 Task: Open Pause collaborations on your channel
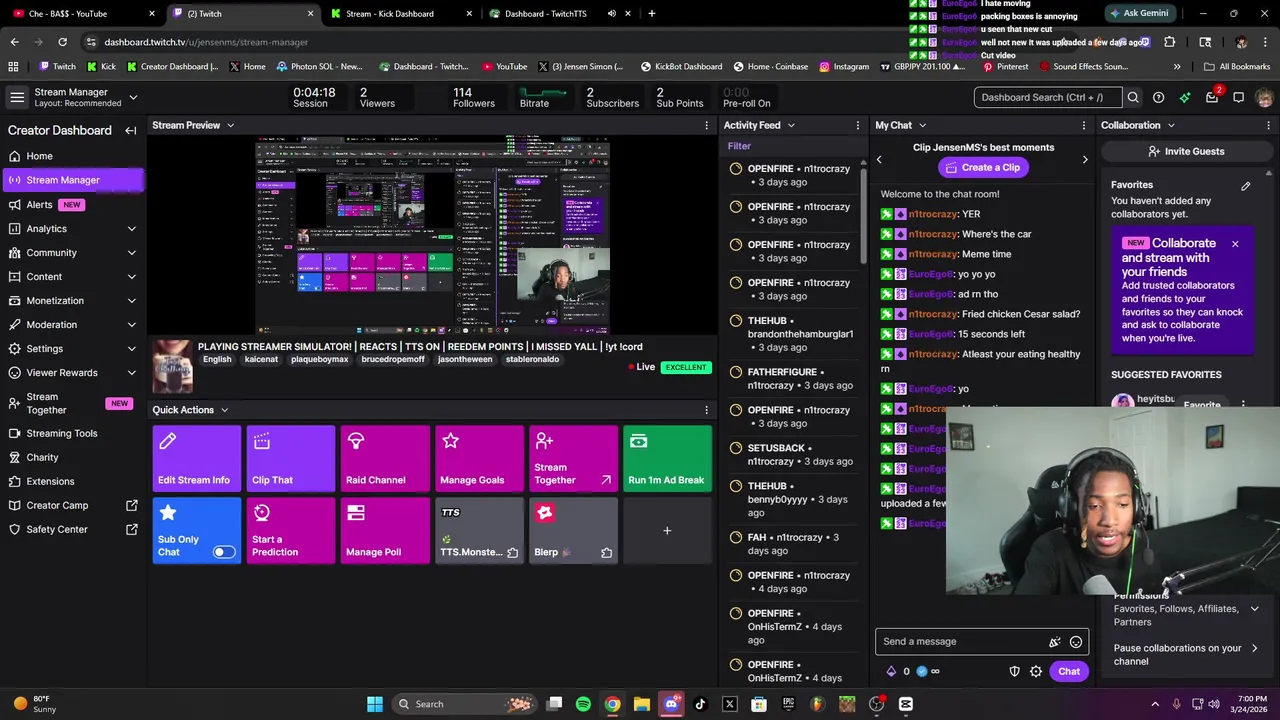click(1186, 654)
